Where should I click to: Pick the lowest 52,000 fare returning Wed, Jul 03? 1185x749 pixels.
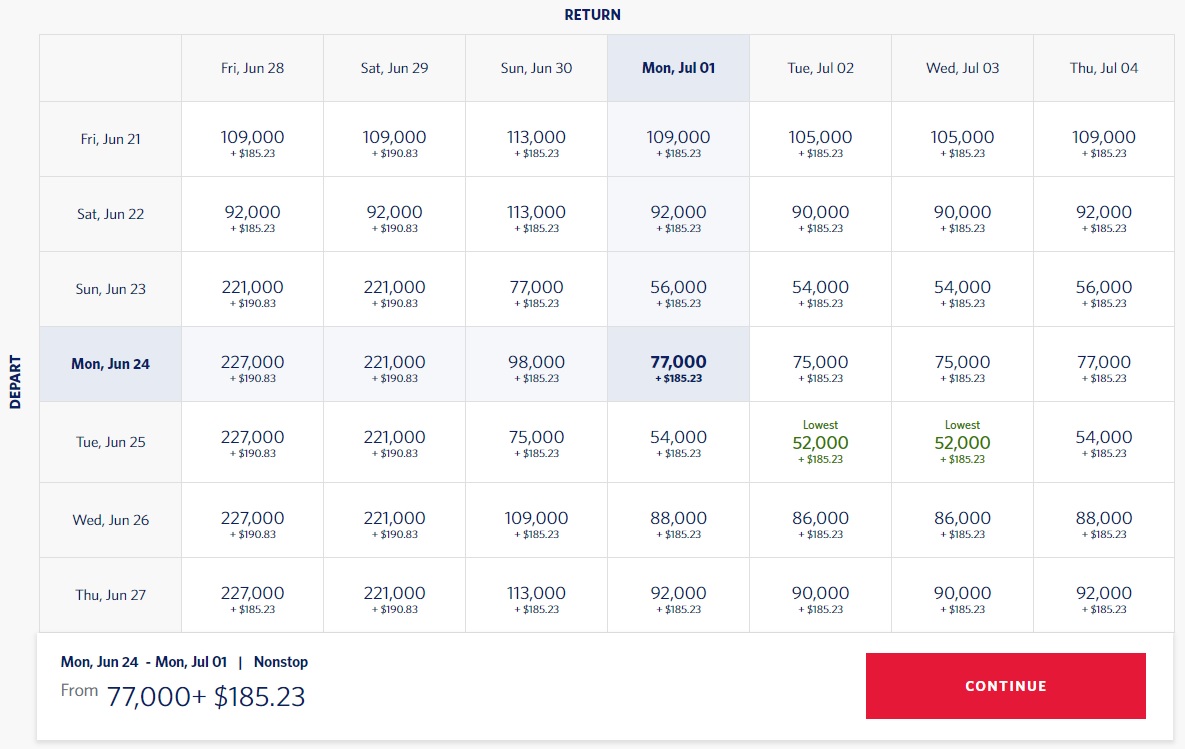click(x=962, y=443)
